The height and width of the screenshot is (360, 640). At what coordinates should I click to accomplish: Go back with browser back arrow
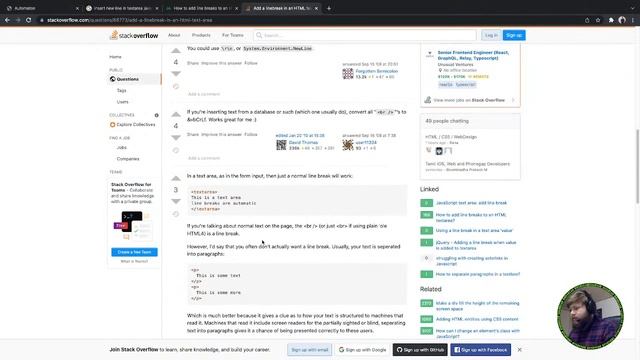click(7, 20)
